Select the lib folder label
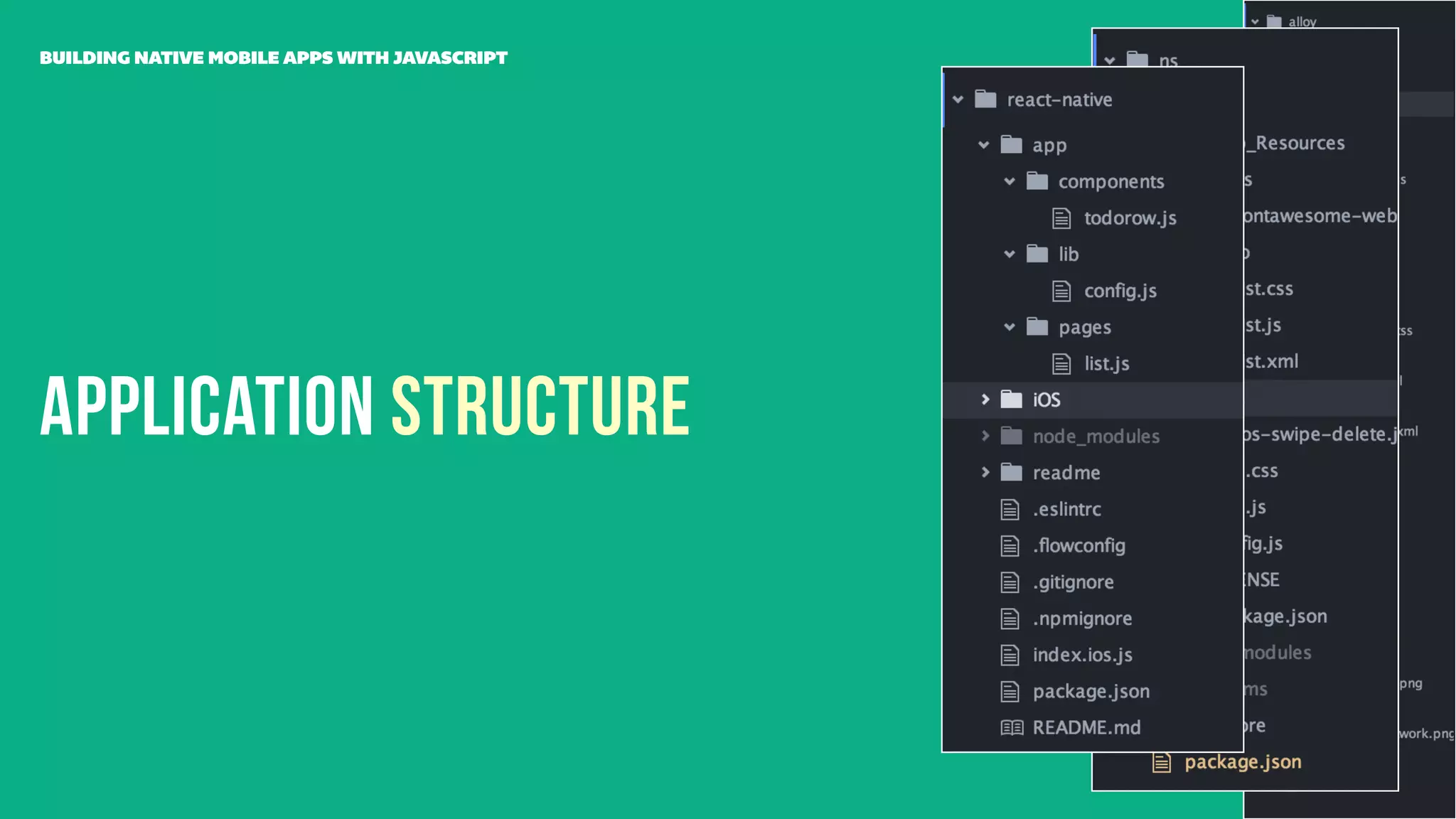The width and height of the screenshot is (1456, 819). 1069,254
